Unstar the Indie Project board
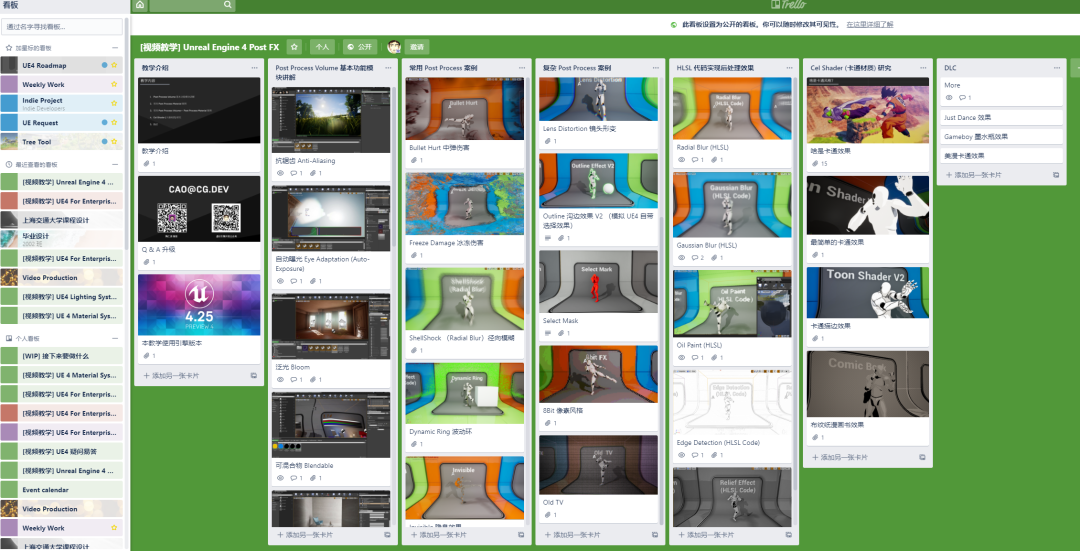 (114, 103)
